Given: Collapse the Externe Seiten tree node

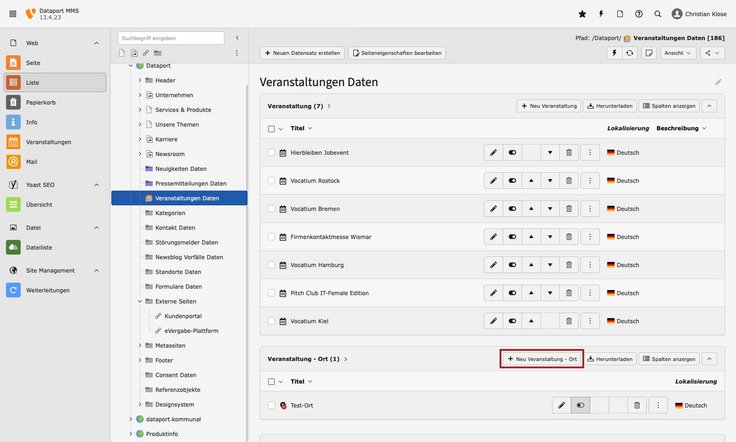Looking at the screenshot, I should [x=140, y=301].
